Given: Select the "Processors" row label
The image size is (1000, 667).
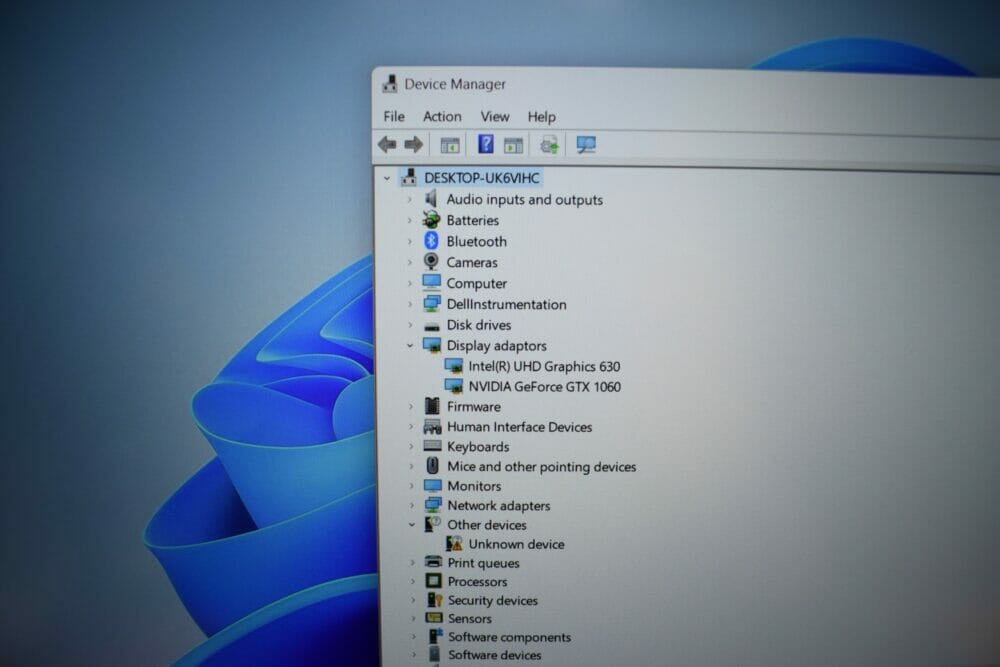Looking at the screenshot, I should (478, 582).
